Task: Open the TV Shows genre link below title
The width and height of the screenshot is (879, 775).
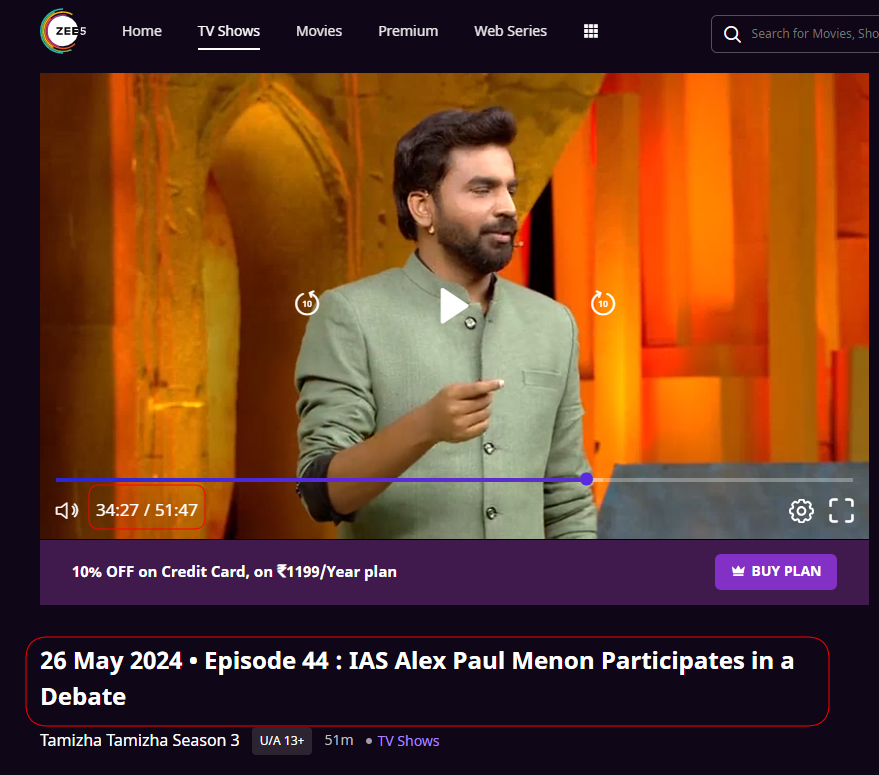Action: [x=408, y=741]
